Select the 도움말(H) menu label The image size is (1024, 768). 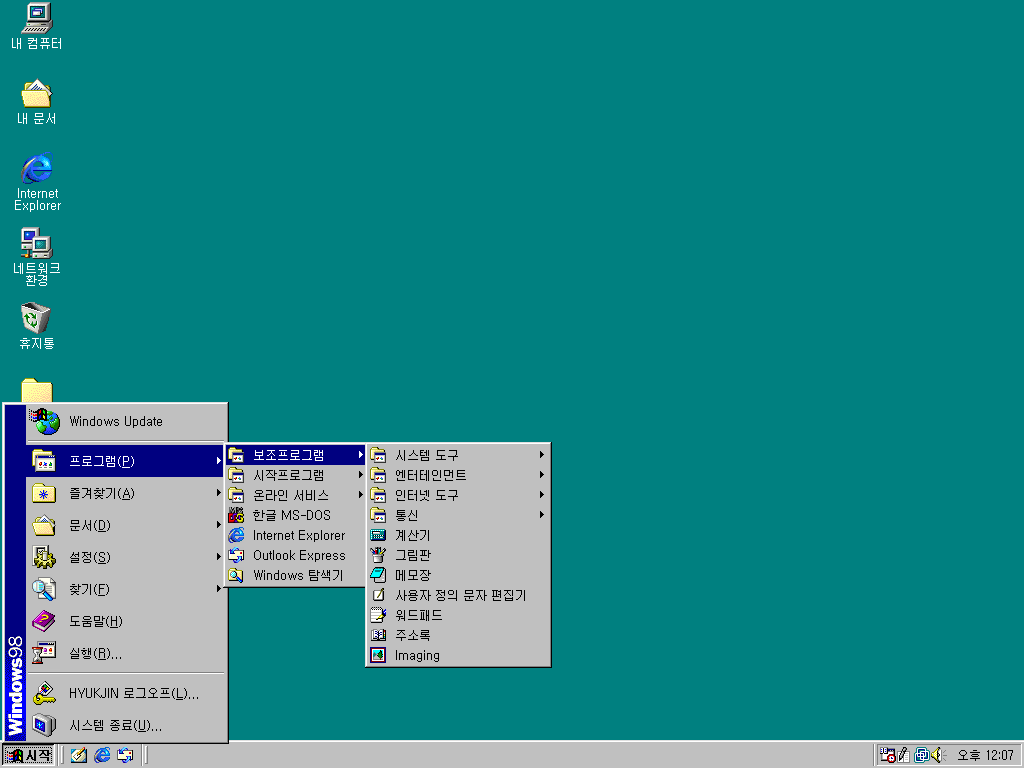tap(96, 621)
